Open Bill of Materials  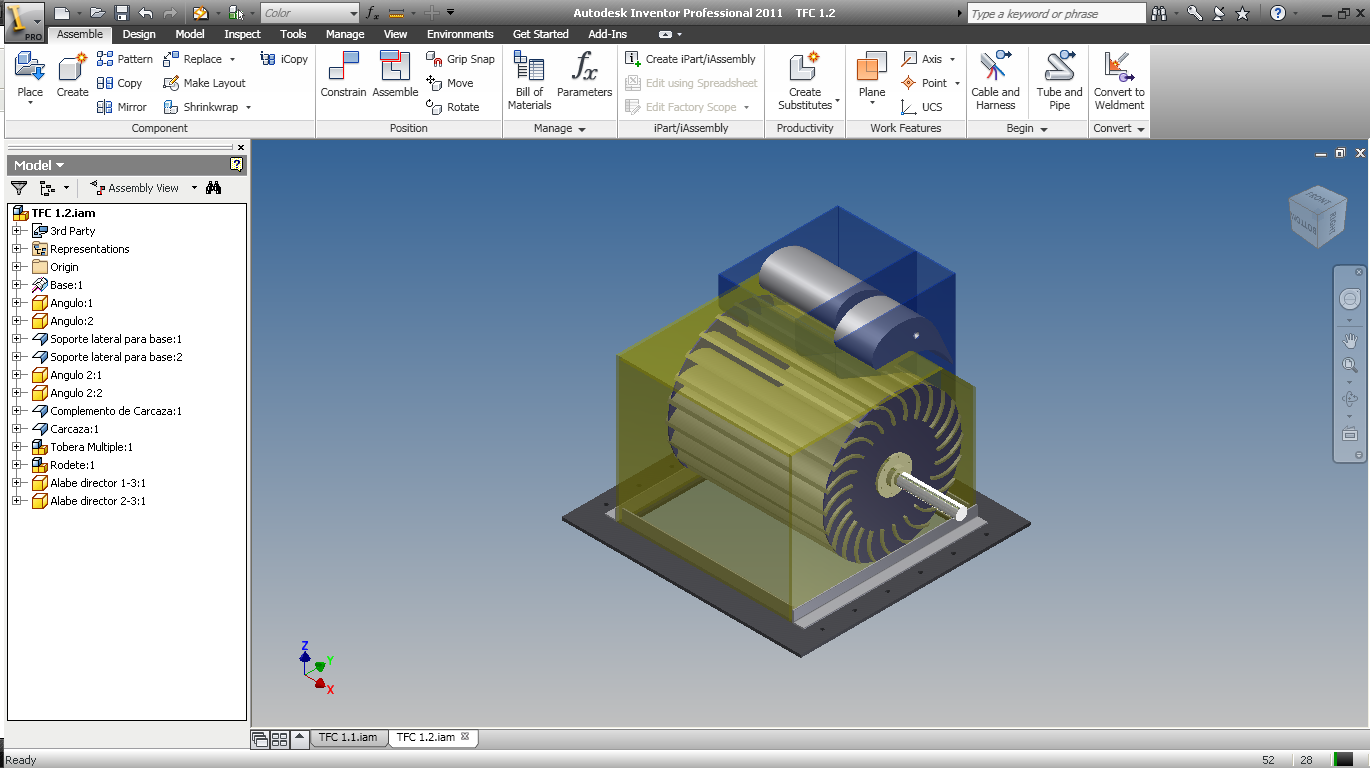click(x=529, y=80)
